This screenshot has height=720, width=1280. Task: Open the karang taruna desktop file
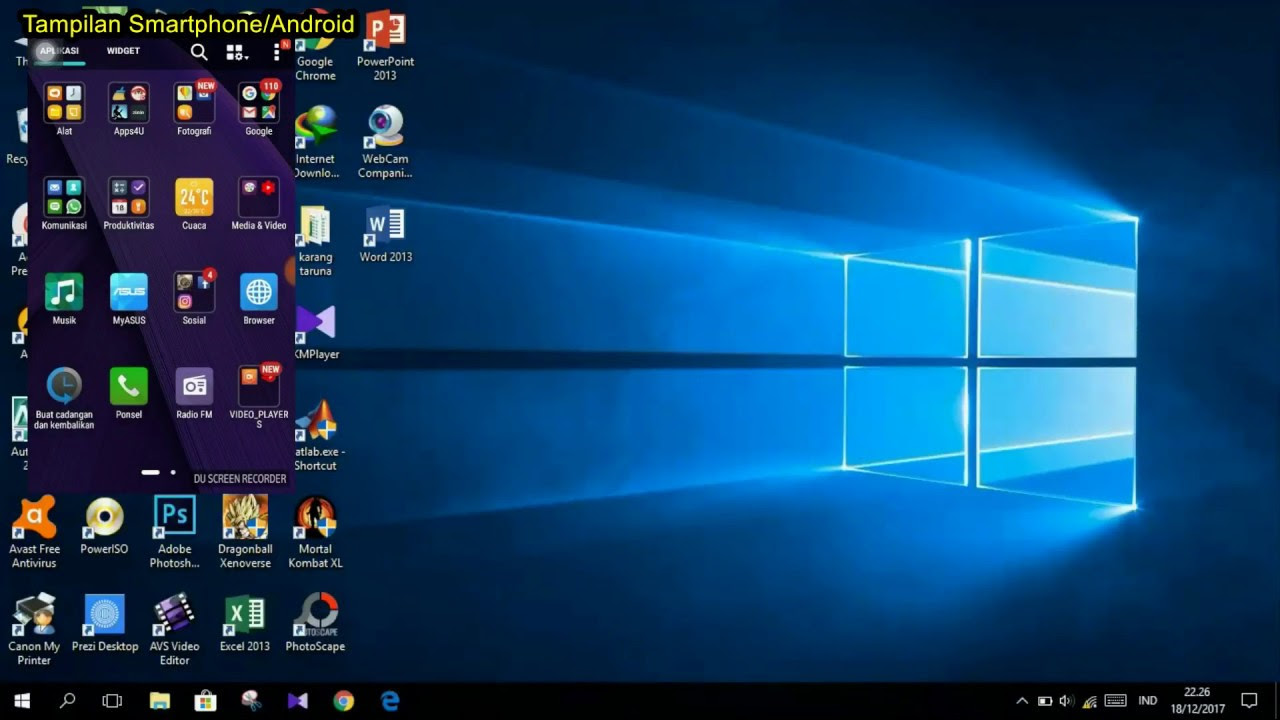[x=315, y=242]
